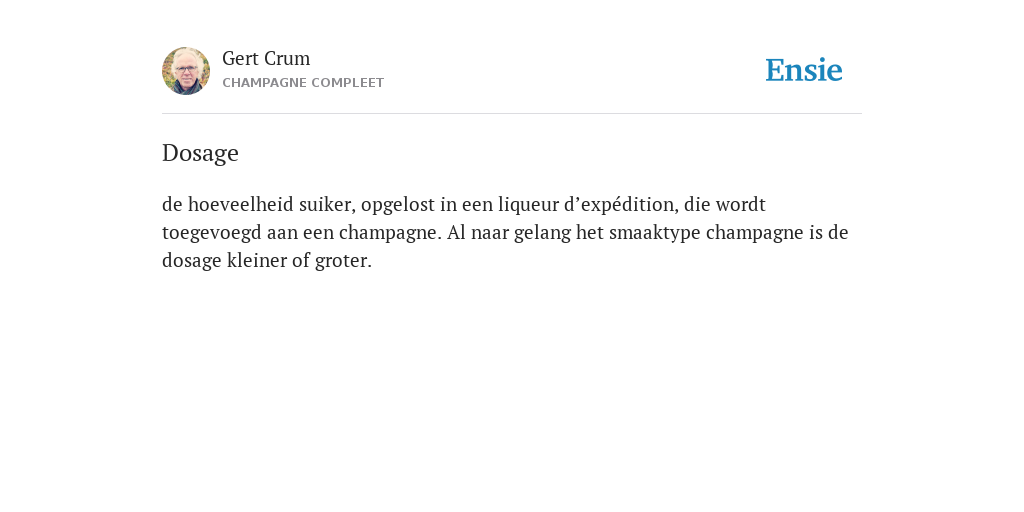Open the Ensie logo
The image size is (1024, 512).
point(804,70)
